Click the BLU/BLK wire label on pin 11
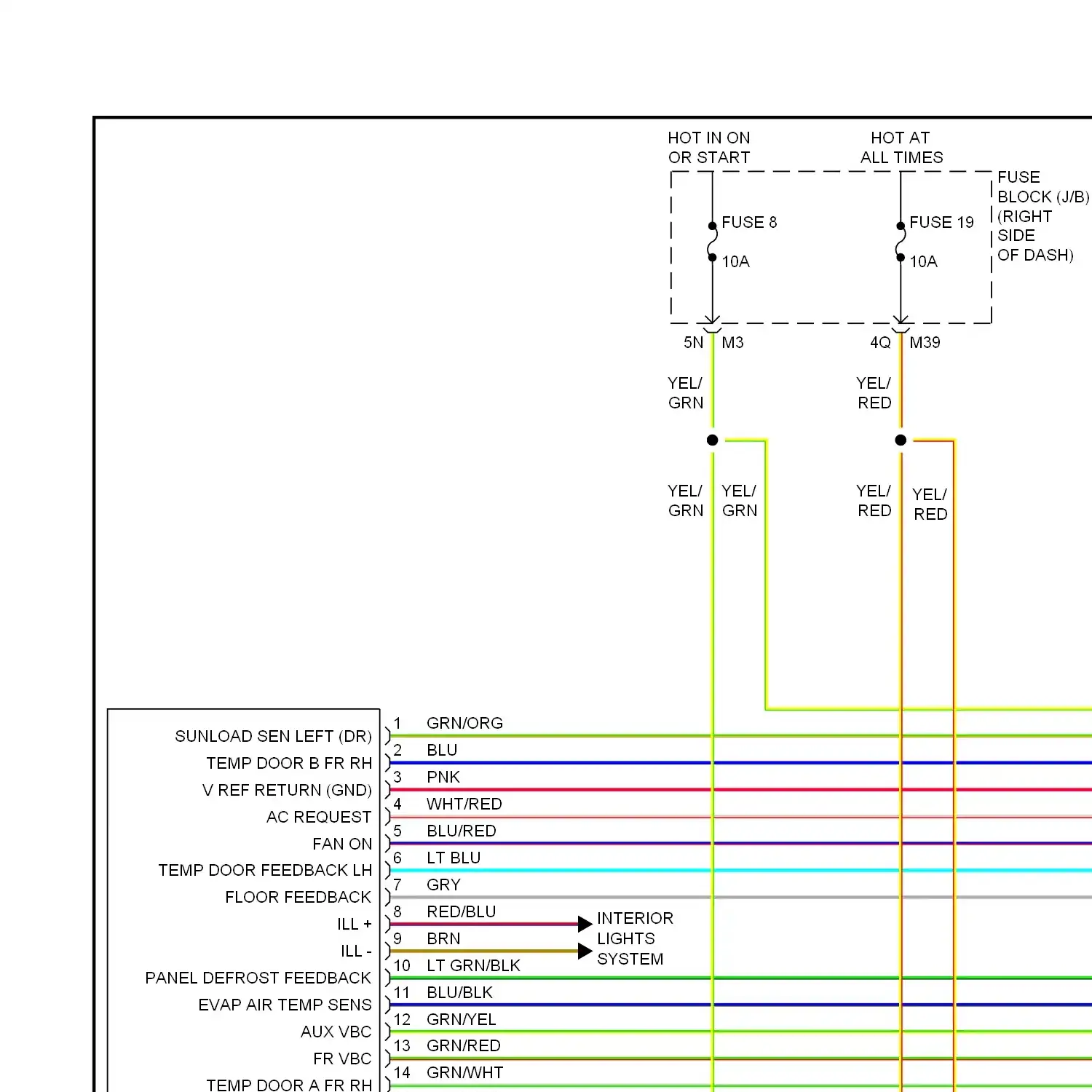 click(459, 992)
